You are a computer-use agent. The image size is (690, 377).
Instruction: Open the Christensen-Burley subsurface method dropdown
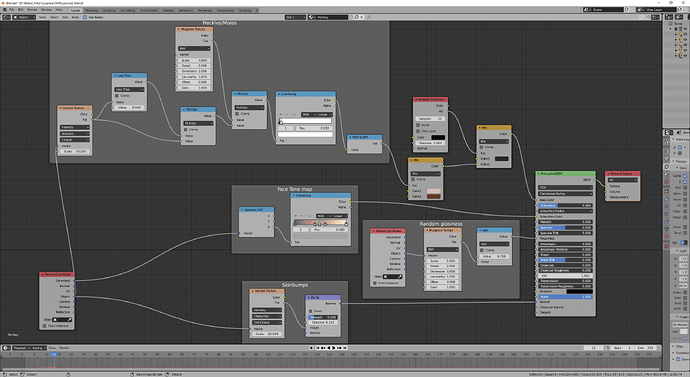tap(565, 194)
